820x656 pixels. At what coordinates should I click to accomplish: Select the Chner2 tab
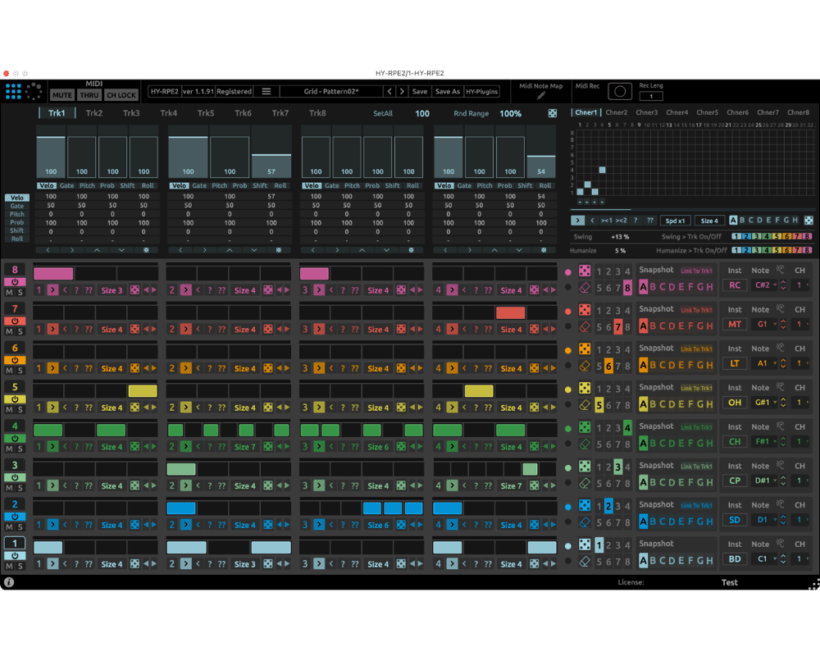(x=617, y=113)
